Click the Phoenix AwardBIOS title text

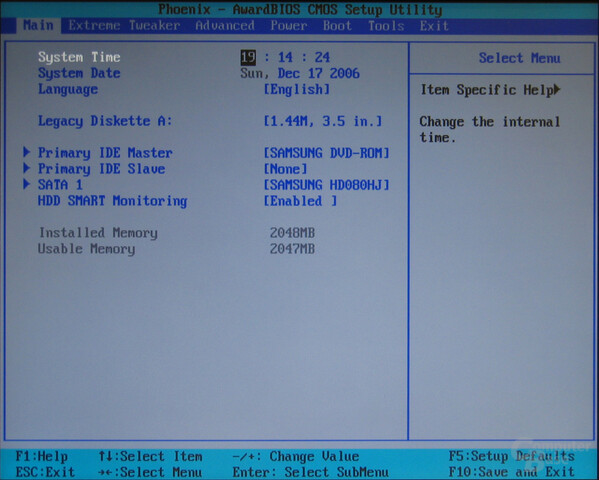[x=300, y=9]
